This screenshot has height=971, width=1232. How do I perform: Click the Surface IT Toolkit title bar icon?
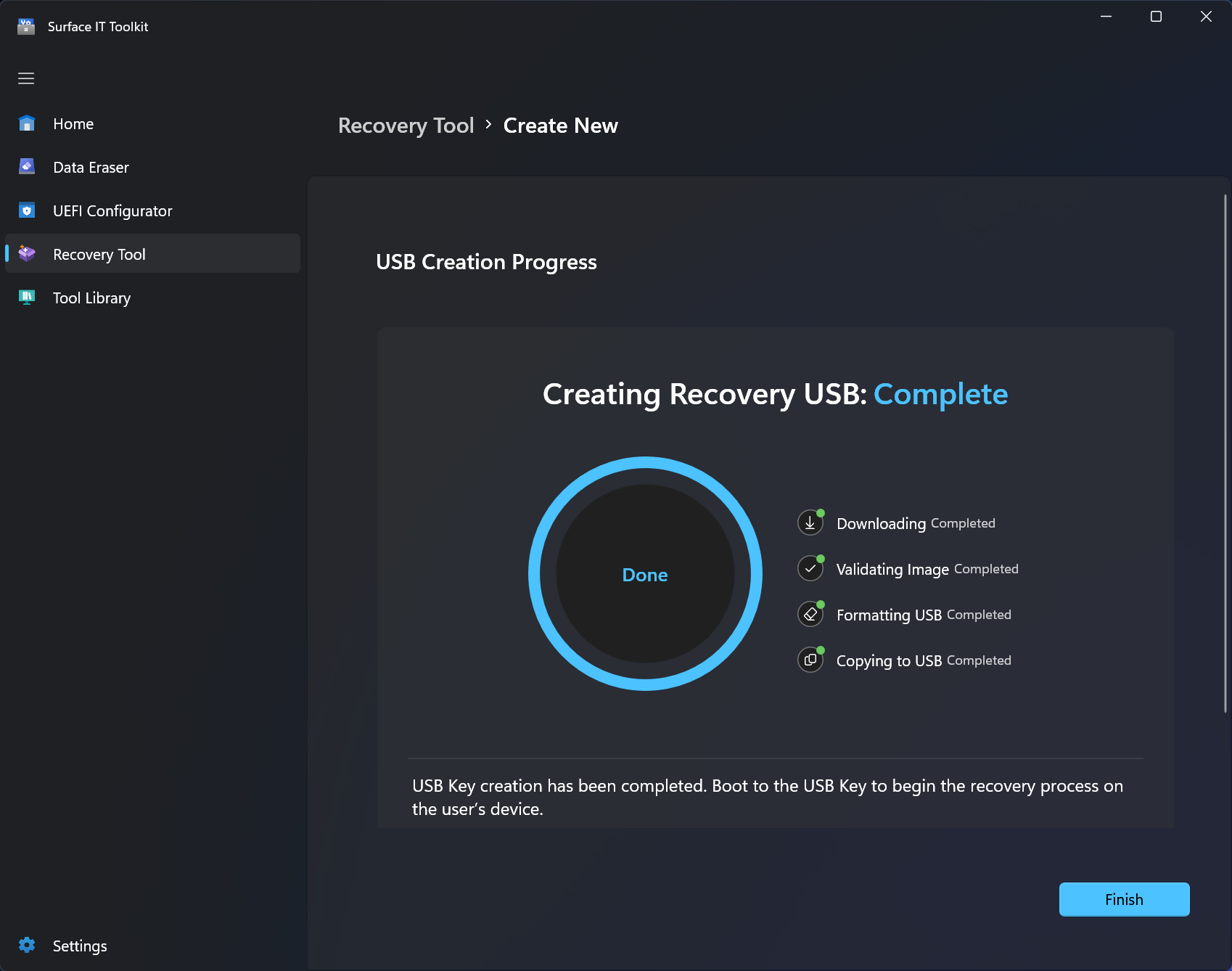27,25
